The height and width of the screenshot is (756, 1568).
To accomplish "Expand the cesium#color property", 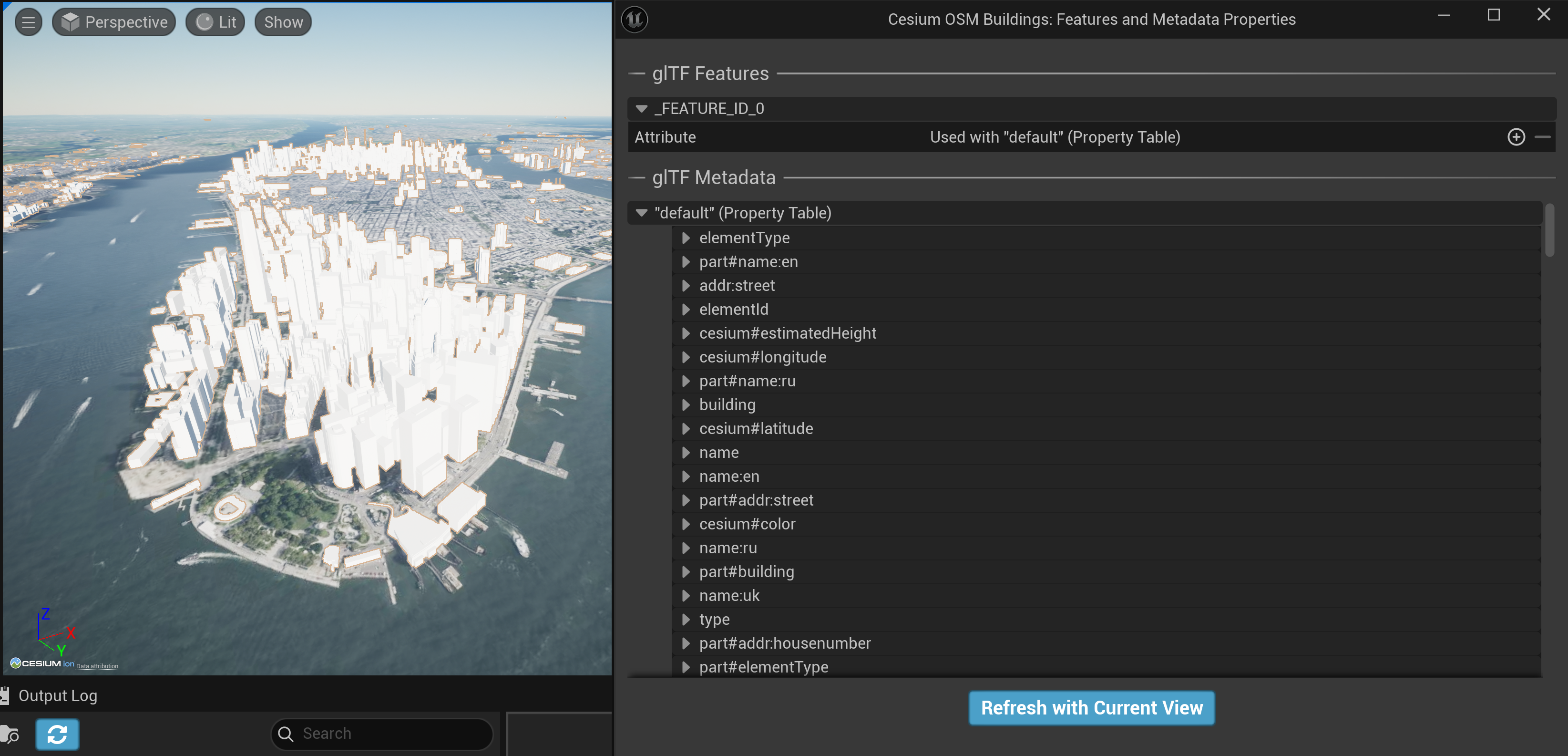I will click(686, 524).
